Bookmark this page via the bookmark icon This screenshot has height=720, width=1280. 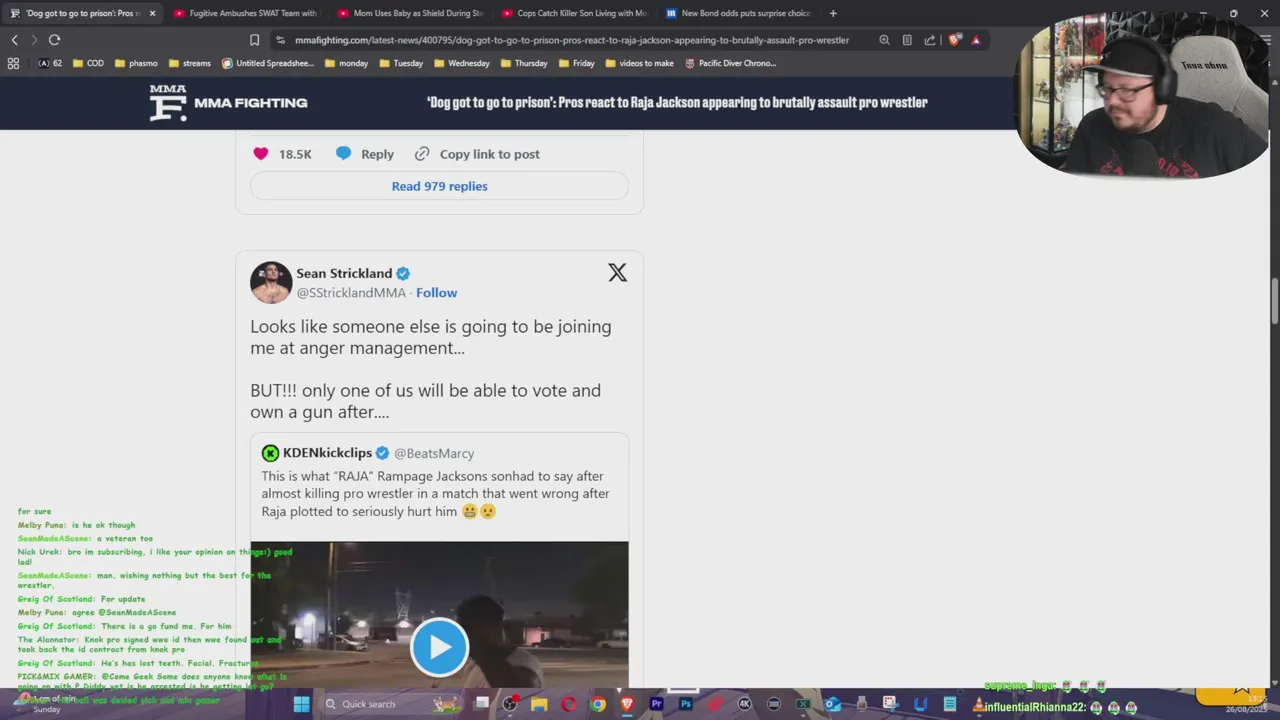click(254, 40)
